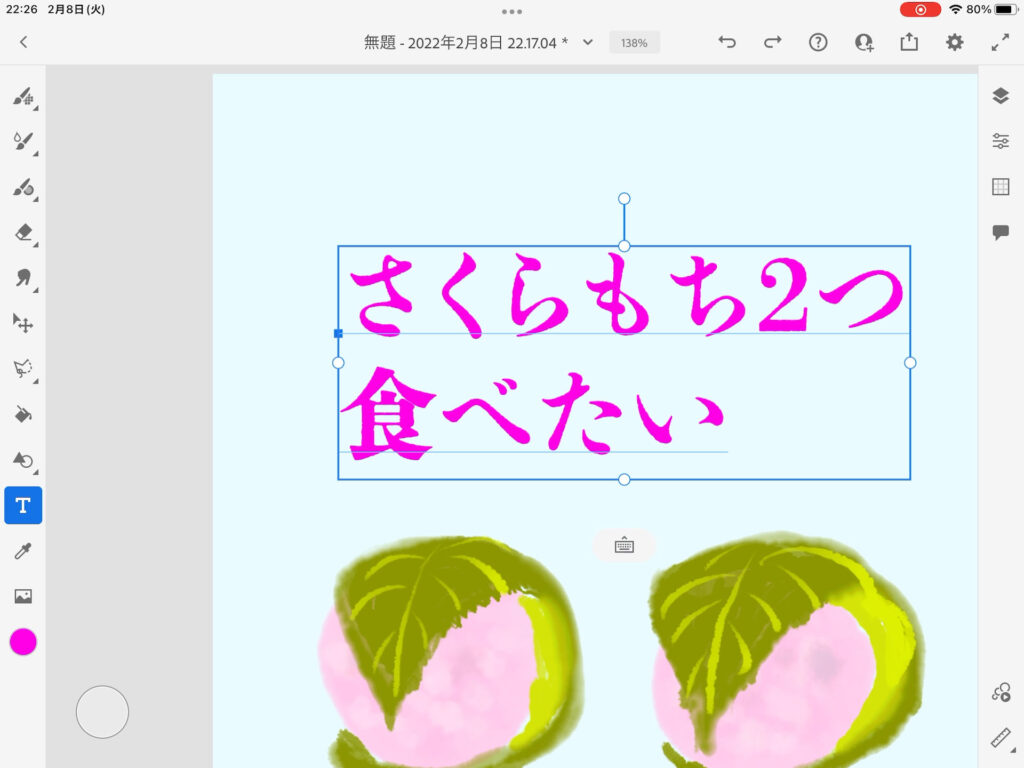
Task: Select the Eyedropper tool
Action: pyautogui.click(x=23, y=551)
